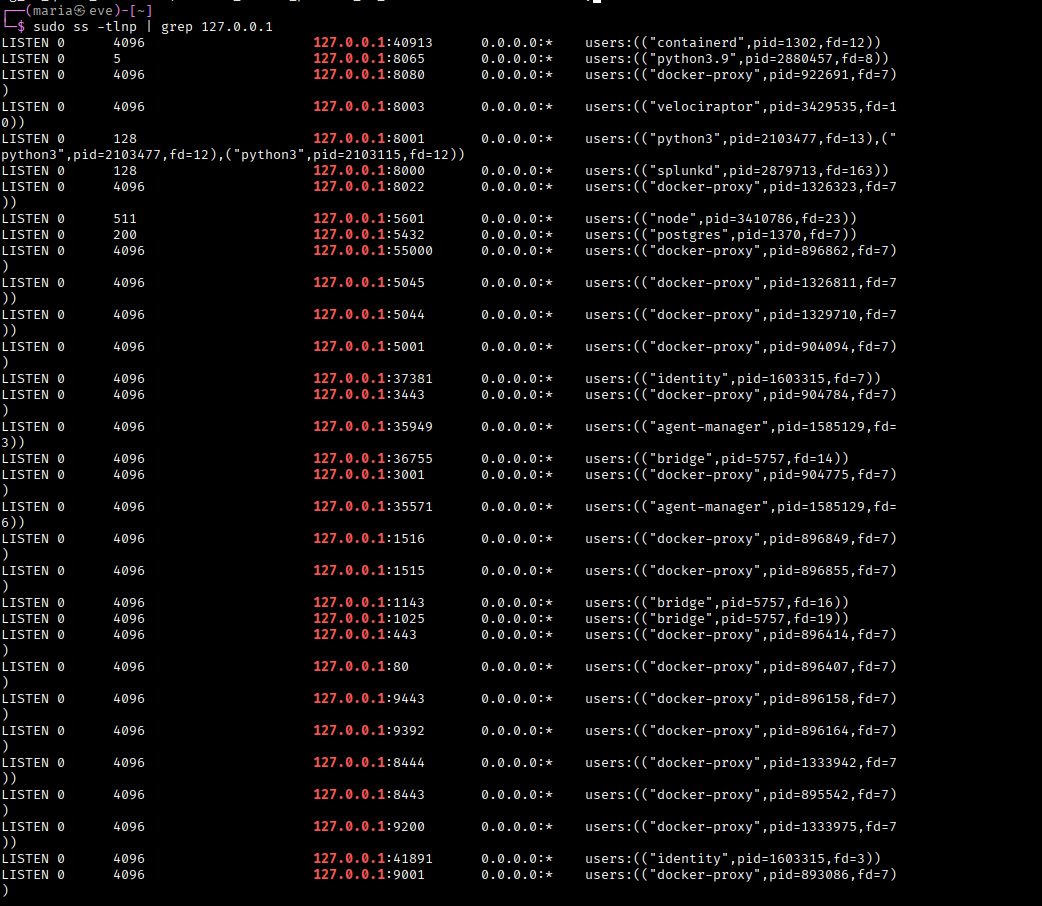
Task: Click address 127.0.0.1:35571
Action: [373, 505]
